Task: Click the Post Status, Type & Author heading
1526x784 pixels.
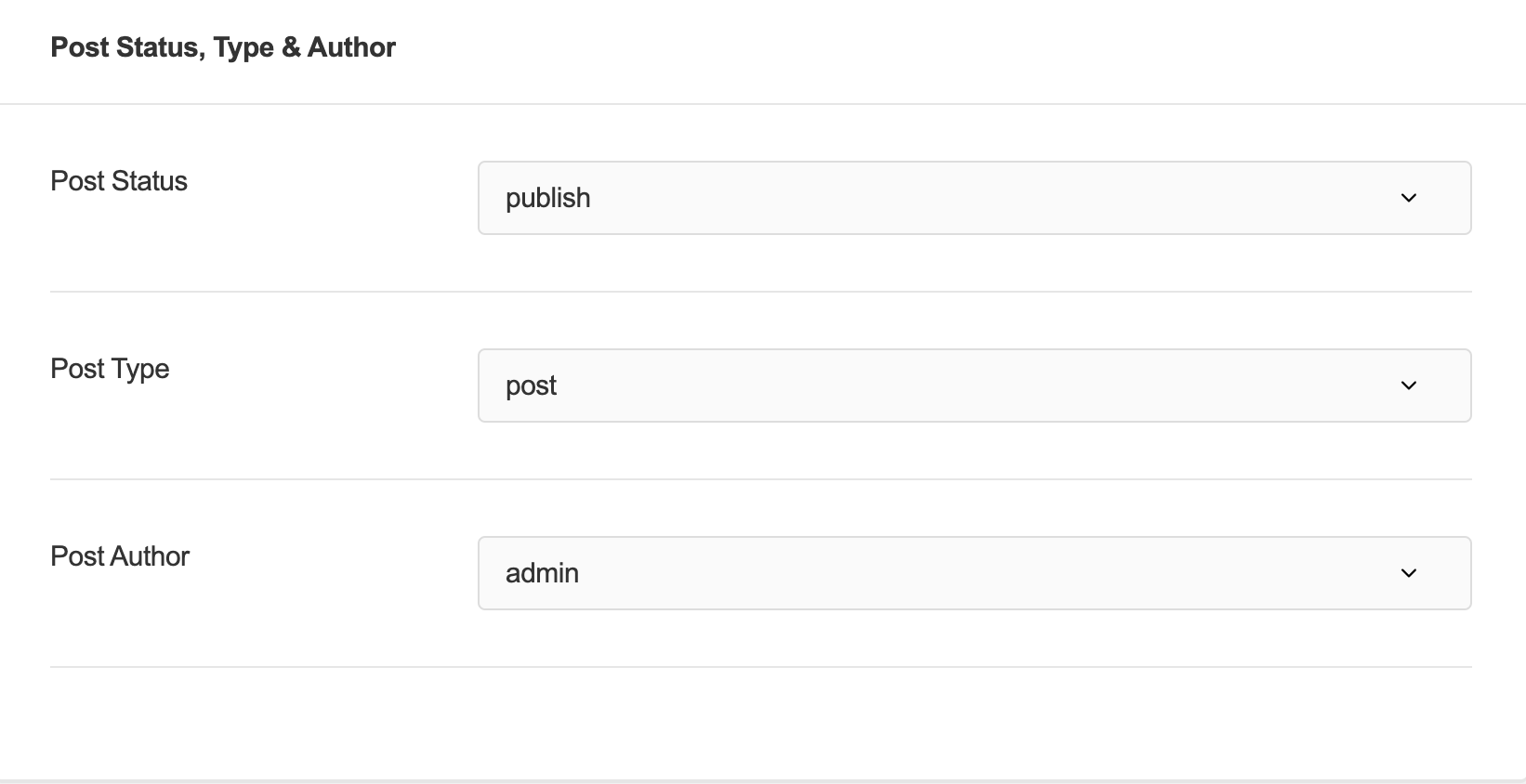Action: (223, 47)
